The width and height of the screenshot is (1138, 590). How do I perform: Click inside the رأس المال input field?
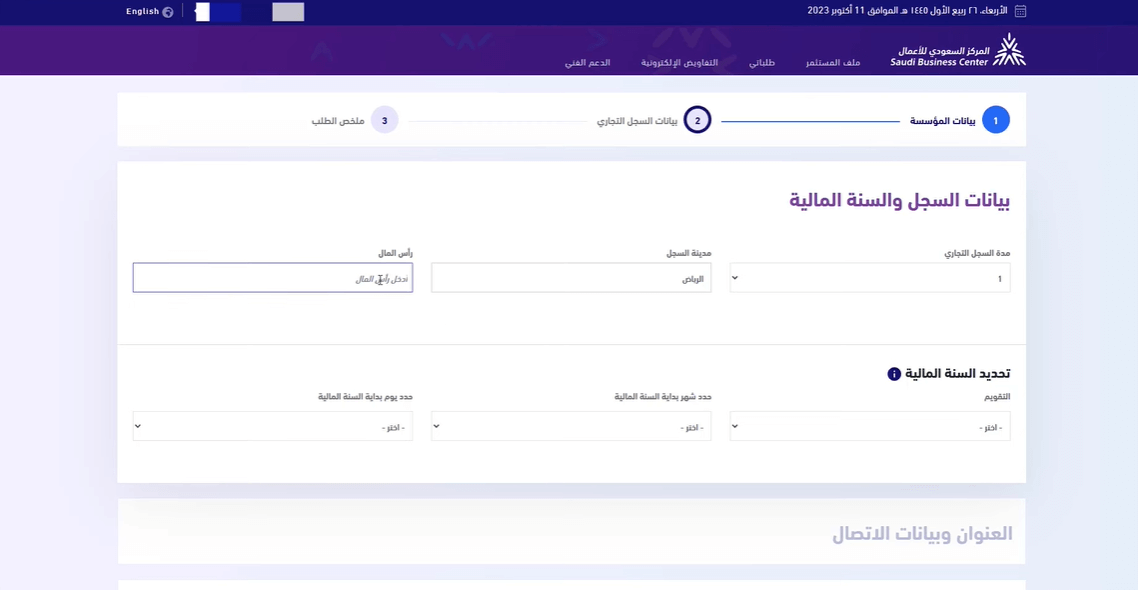pyautogui.click(x=272, y=277)
